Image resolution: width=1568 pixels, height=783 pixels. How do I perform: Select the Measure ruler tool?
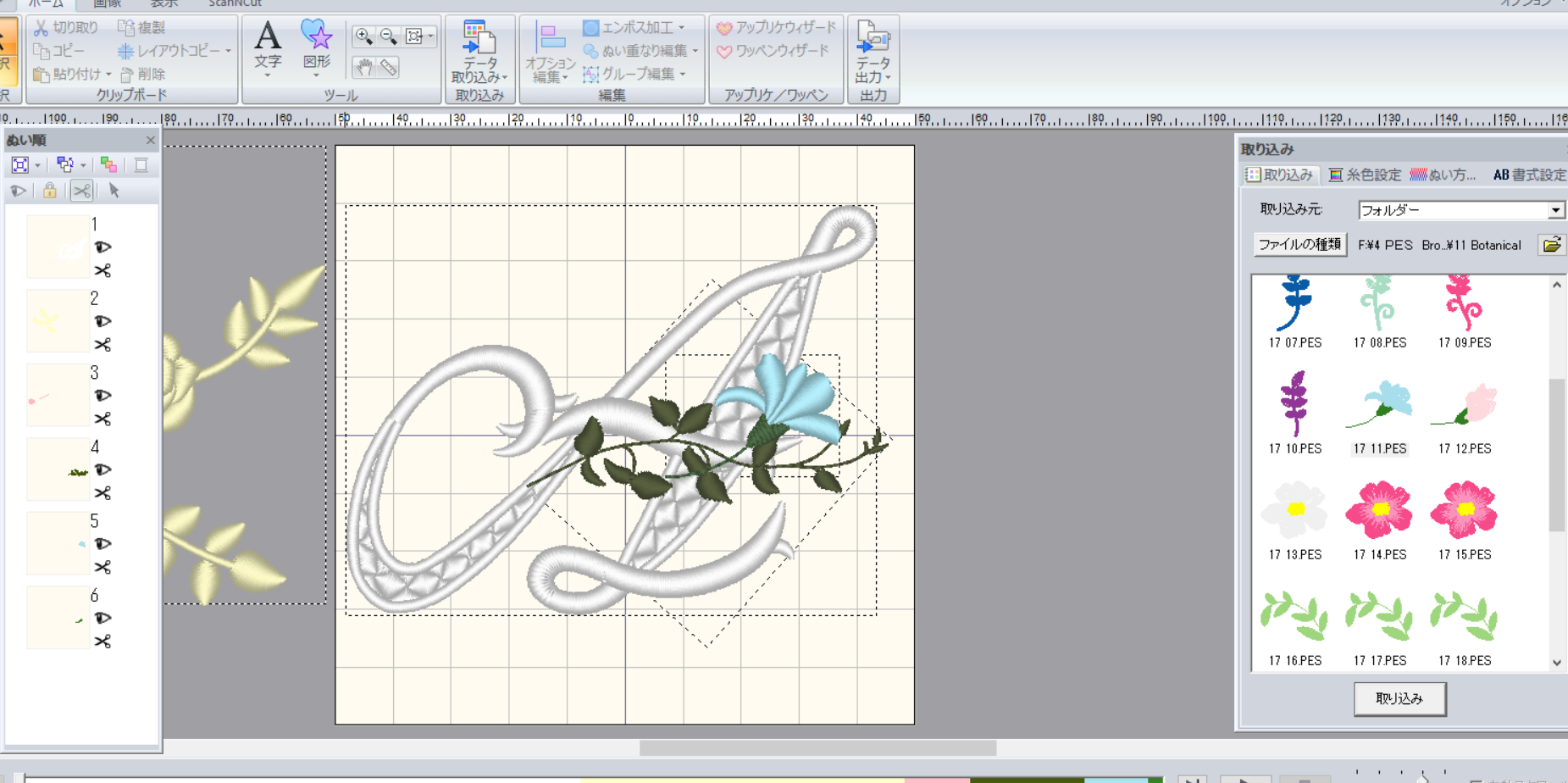click(389, 67)
